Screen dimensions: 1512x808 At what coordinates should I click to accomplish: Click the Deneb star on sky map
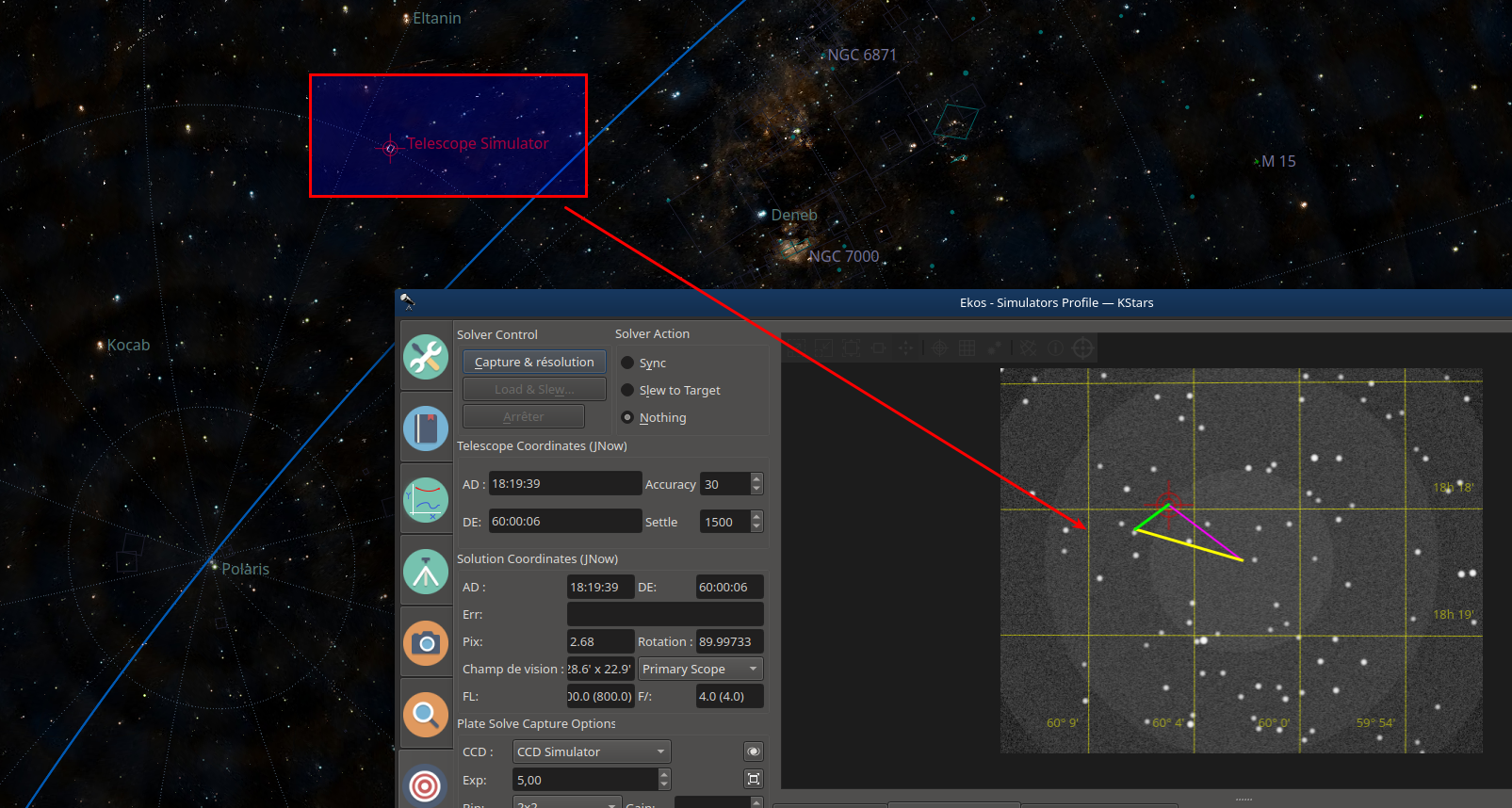click(x=762, y=215)
